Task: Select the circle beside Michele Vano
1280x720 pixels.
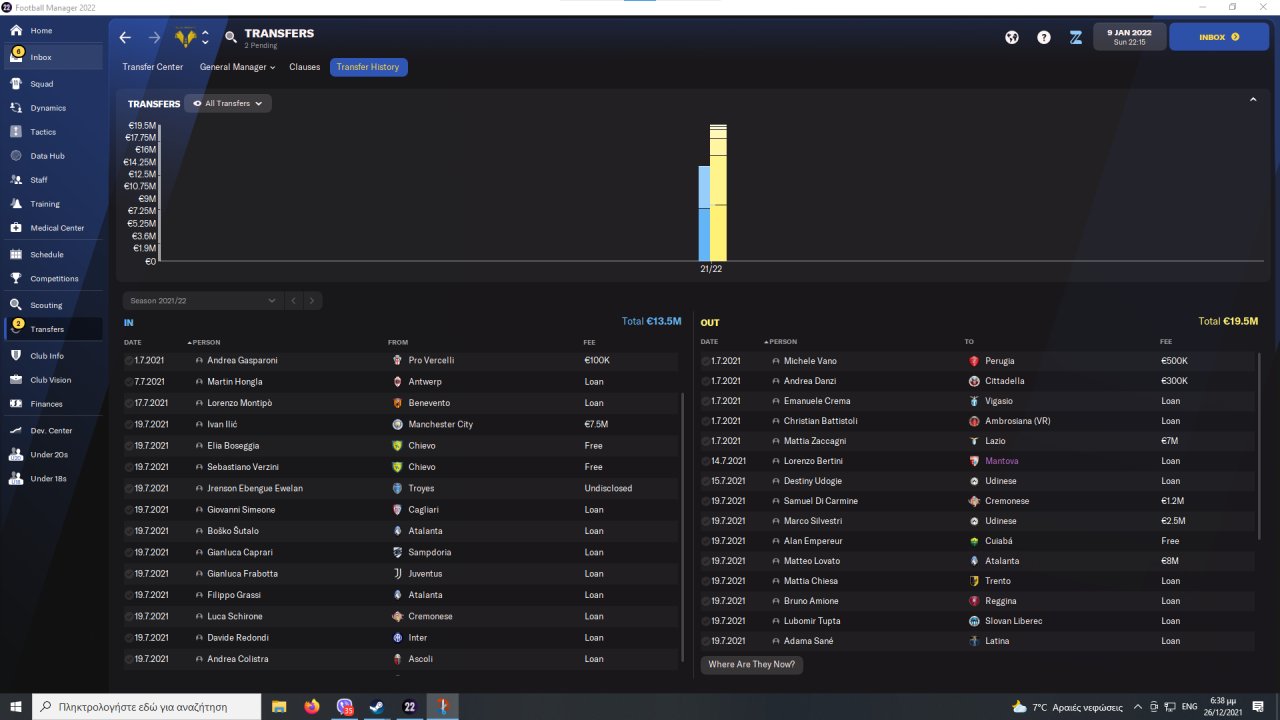Action: pos(706,361)
